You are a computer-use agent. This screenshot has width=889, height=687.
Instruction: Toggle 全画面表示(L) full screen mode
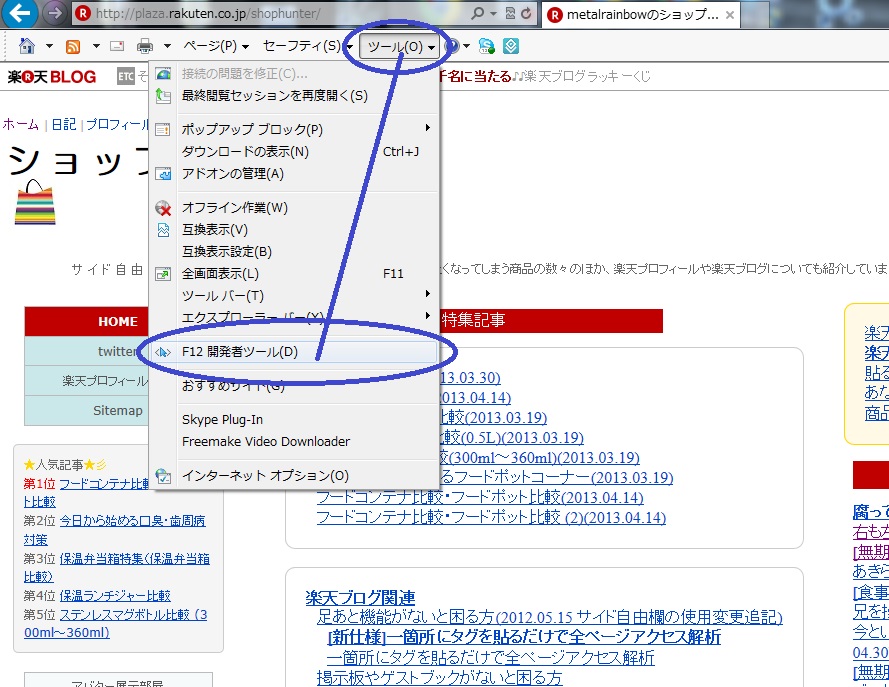(x=220, y=274)
